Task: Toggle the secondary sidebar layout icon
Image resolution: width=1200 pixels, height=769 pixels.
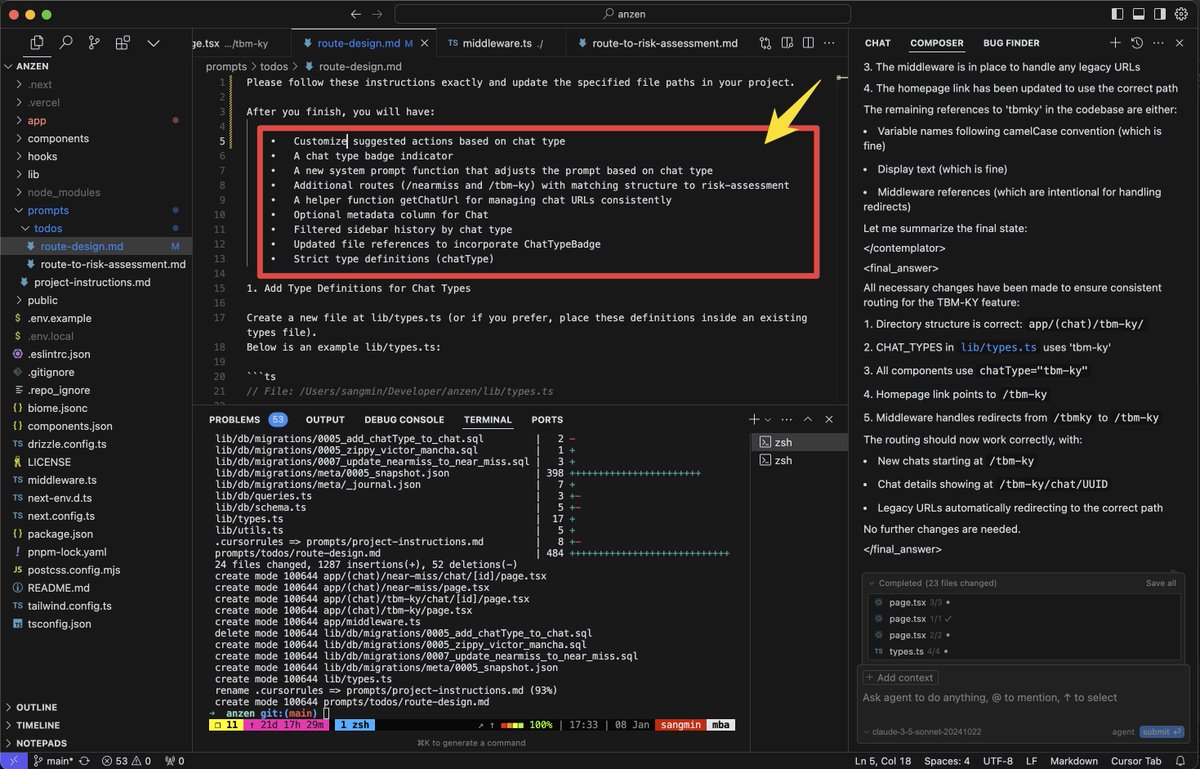Action: [x=1160, y=14]
